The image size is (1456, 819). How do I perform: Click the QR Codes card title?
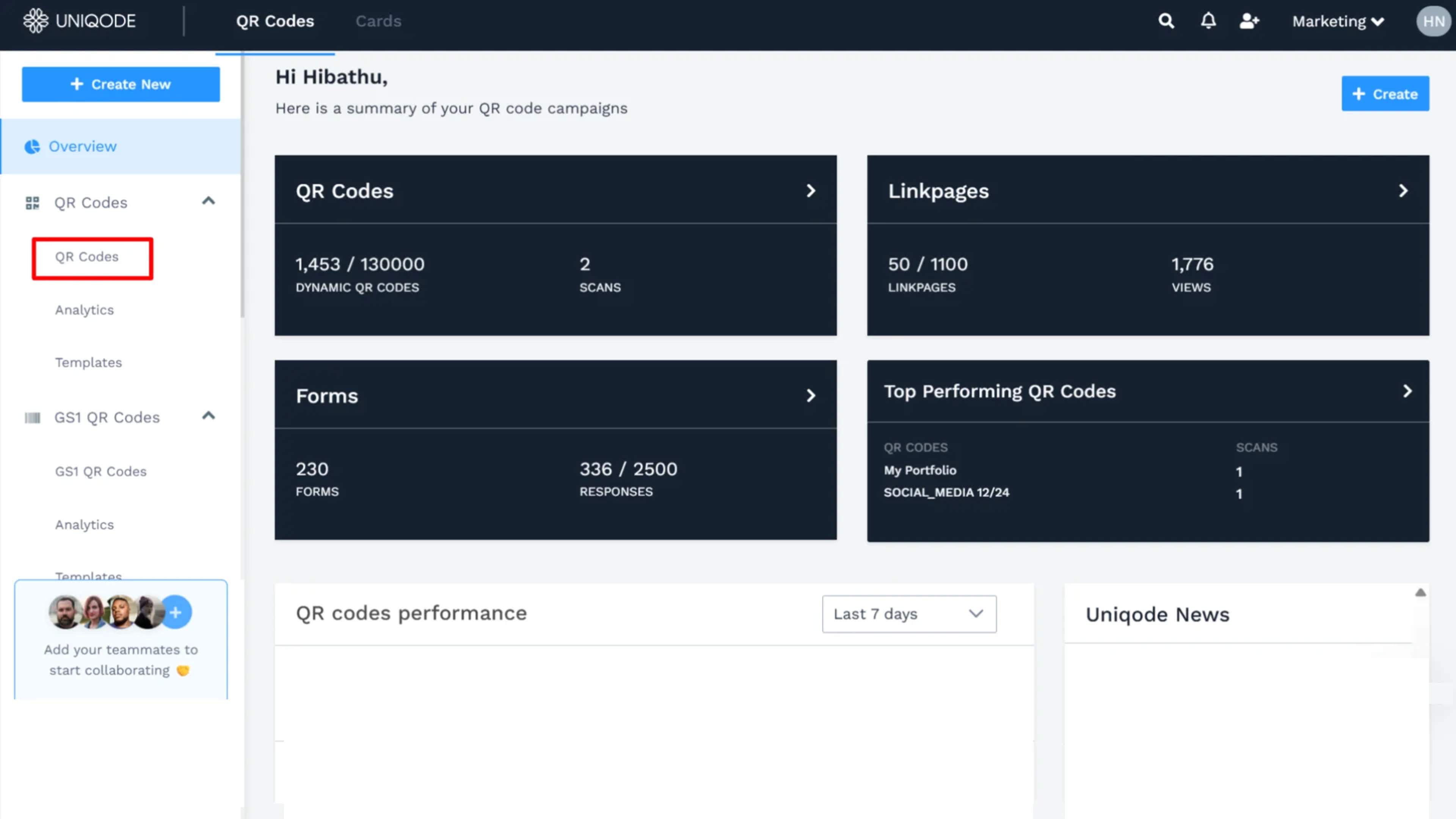point(344,191)
